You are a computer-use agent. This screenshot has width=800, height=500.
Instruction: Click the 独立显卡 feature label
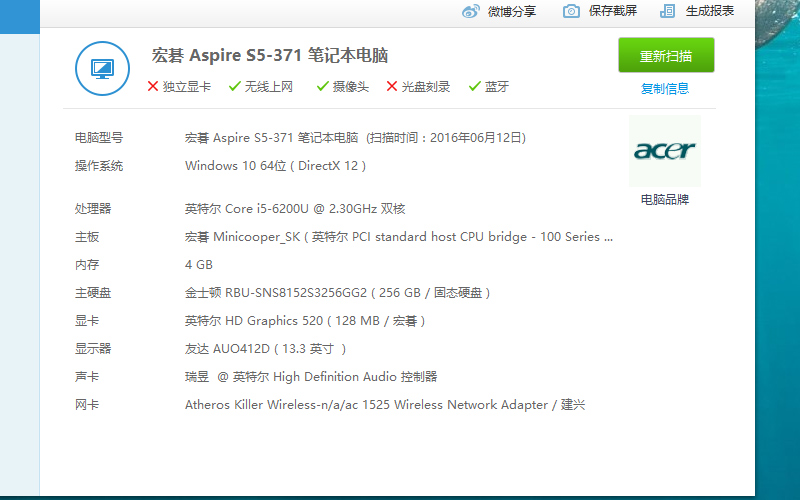187,87
